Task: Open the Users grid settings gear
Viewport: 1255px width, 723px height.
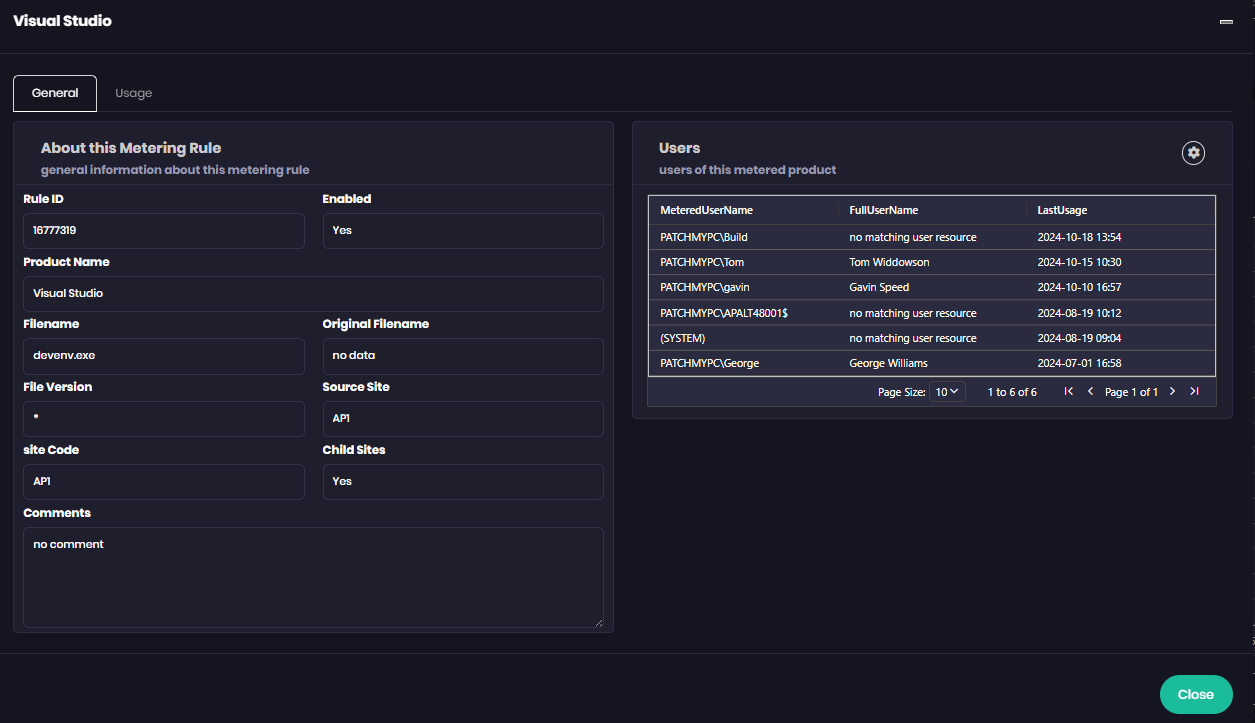Action: tap(1193, 153)
